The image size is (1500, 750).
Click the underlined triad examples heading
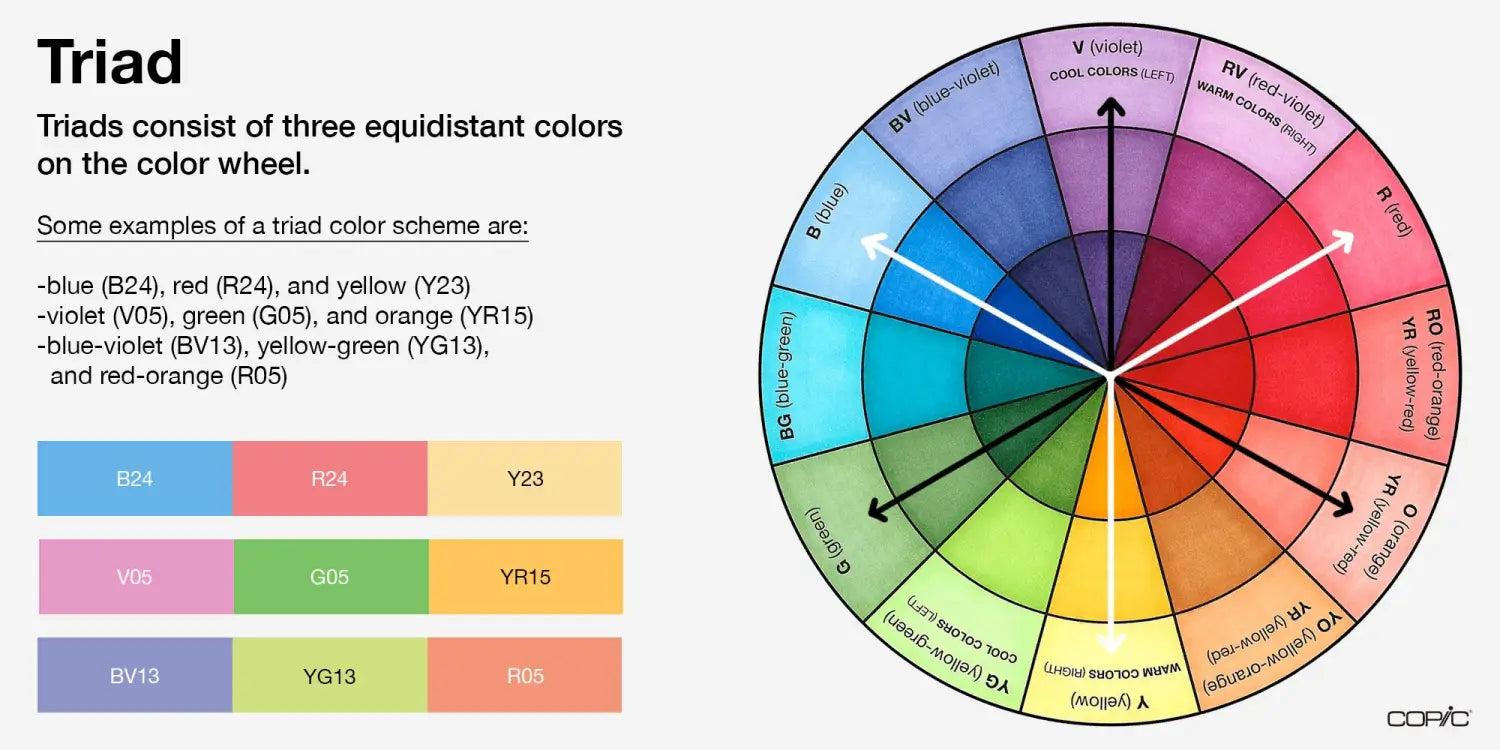pyautogui.click(x=282, y=226)
